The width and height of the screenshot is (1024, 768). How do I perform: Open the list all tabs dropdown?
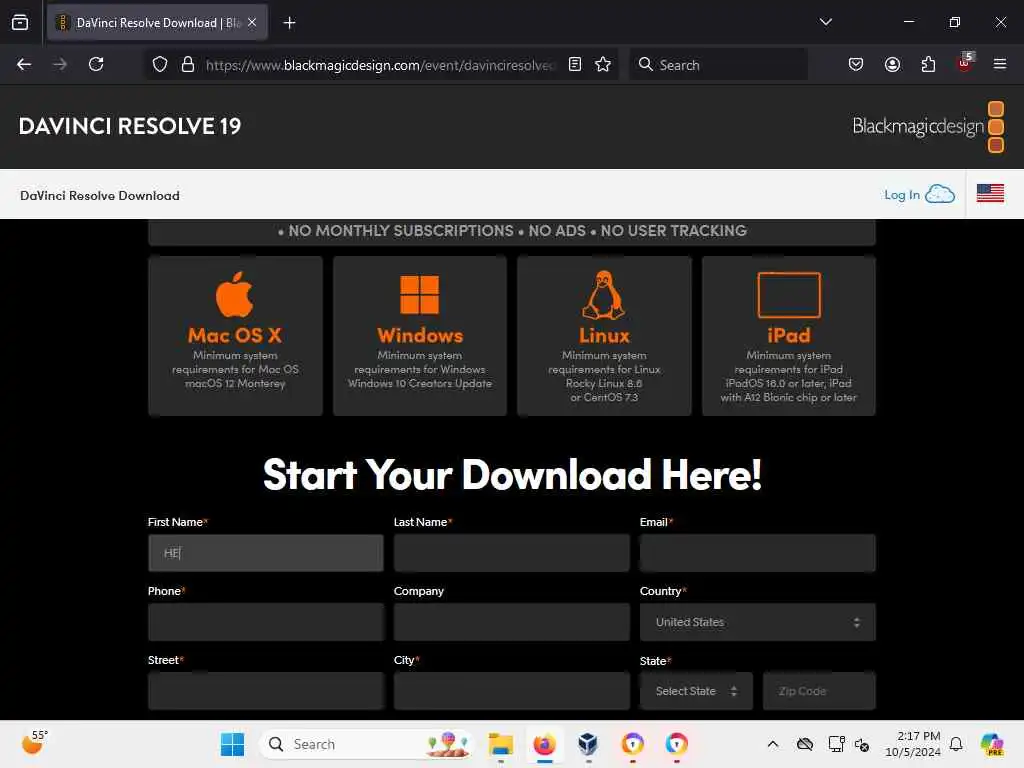(x=825, y=22)
